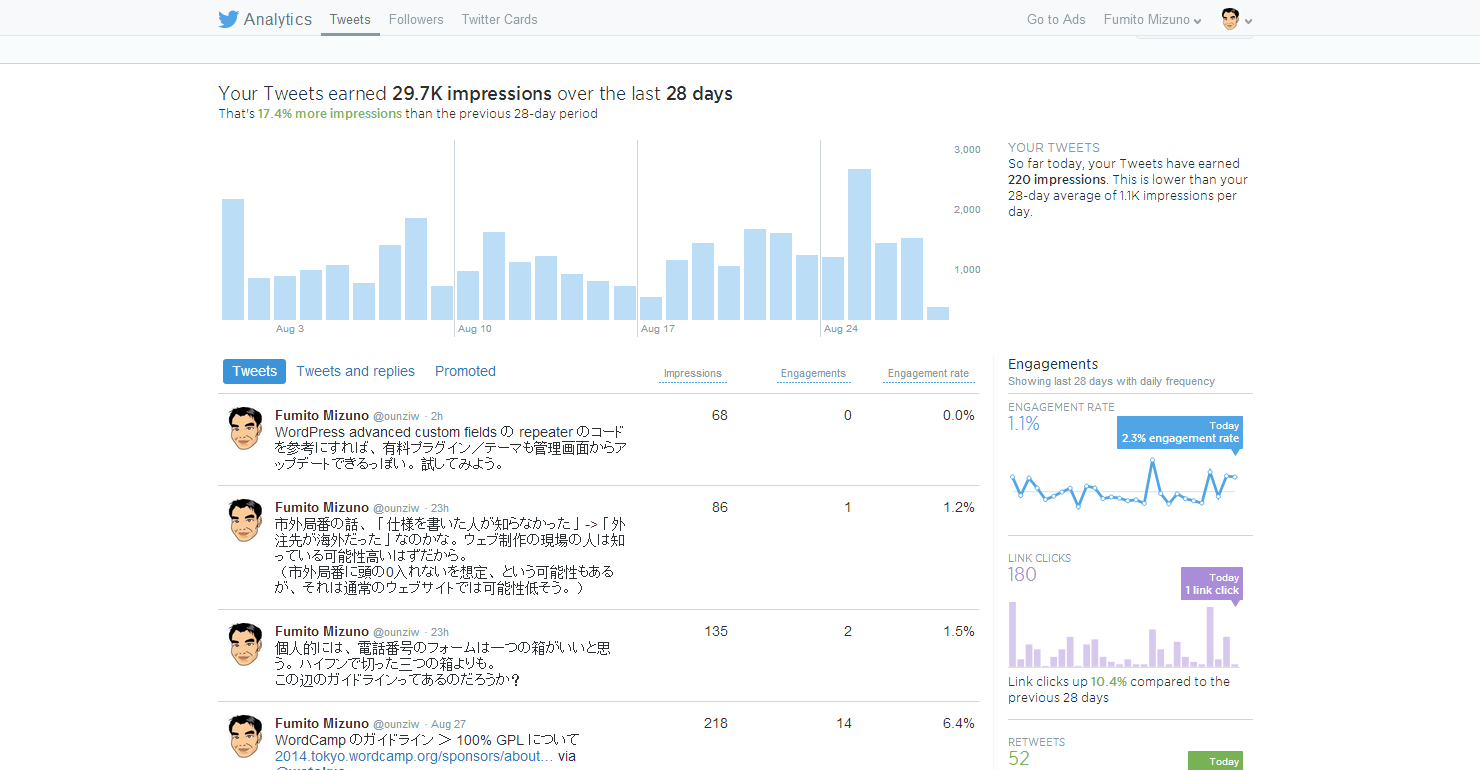Image resolution: width=1480 pixels, height=770 pixels.
Task: Click the Aug 24 label on the chart axis
Action: pos(840,329)
